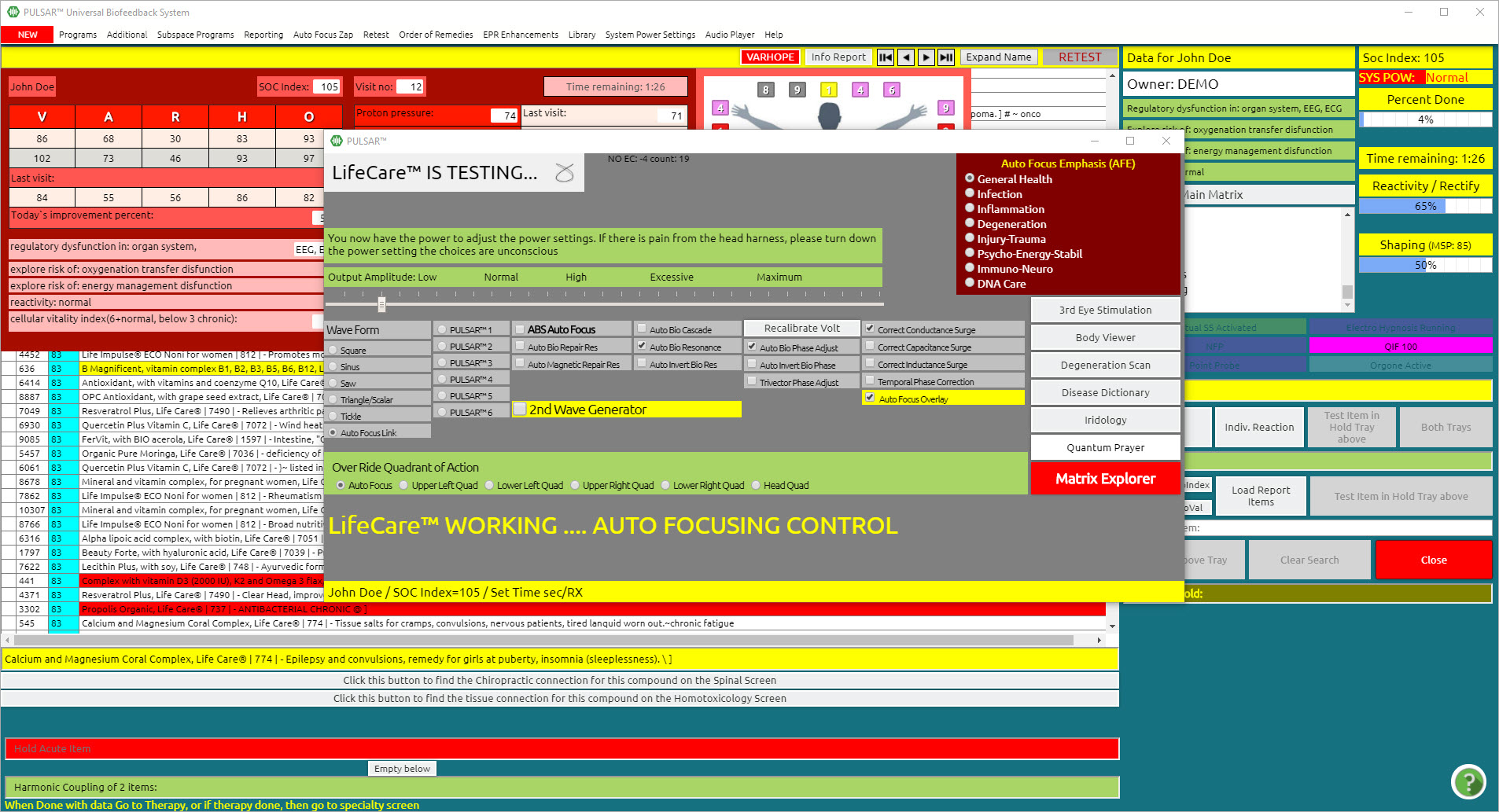This screenshot has height=812, width=1499.
Task: Click the skip-to-last record arrow icon
Action: [x=946, y=57]
